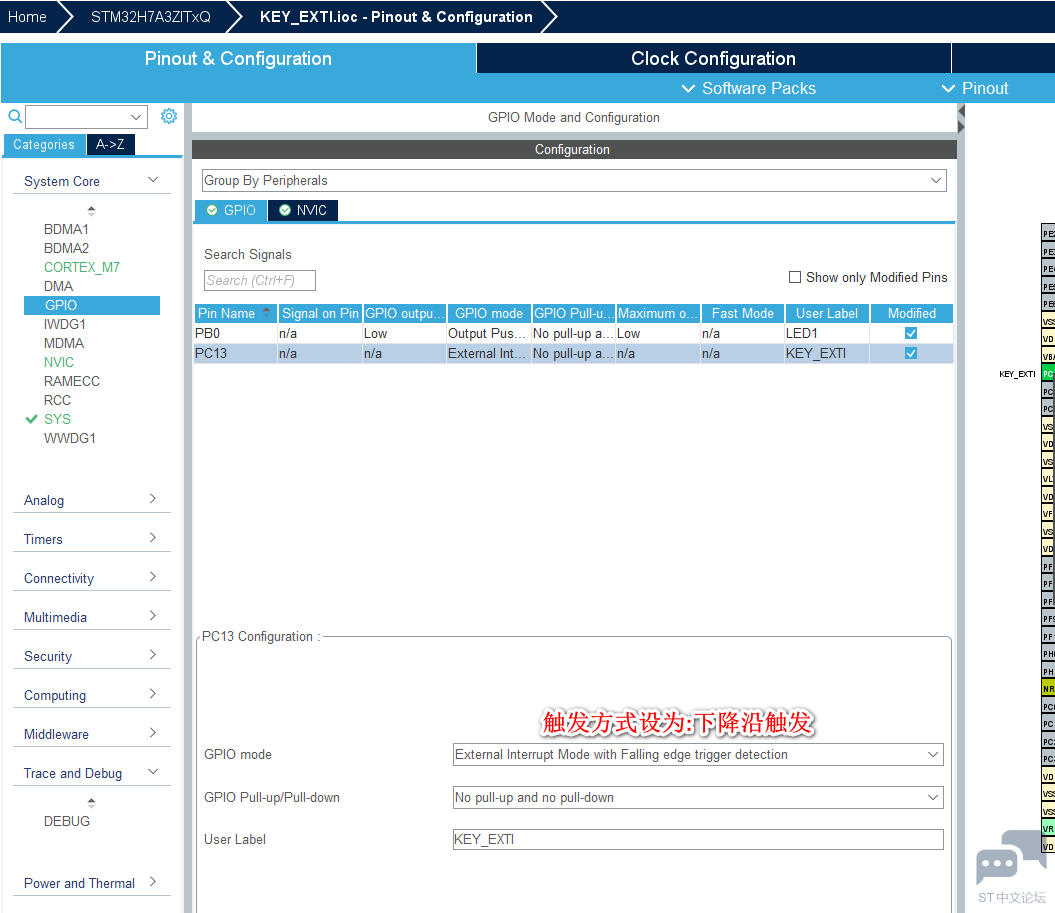Collapse System Core list with up arrow
This screenshot has height=913, width=1055.
[92, 211]
